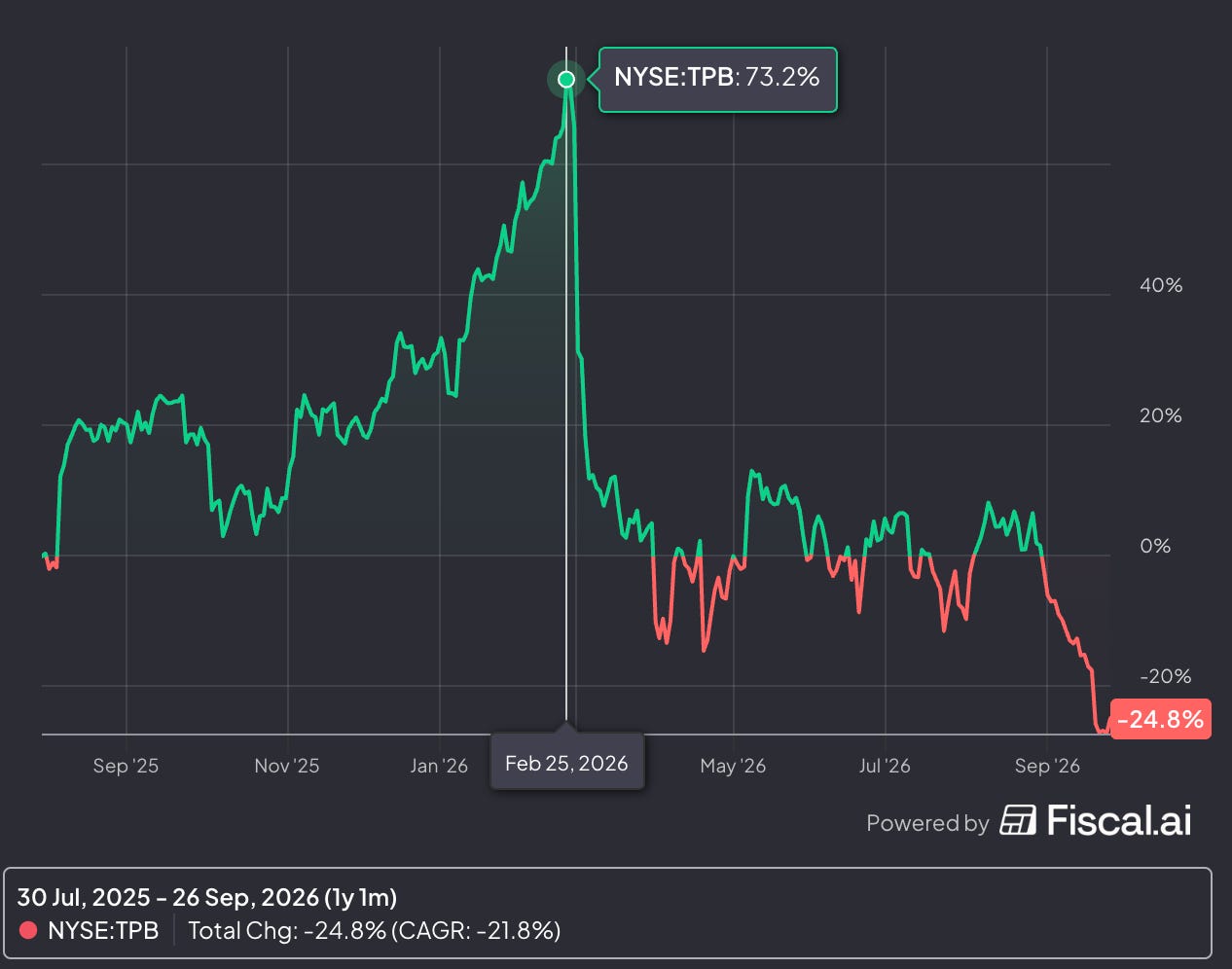Click the Feb 25, 2026 date label
Image resolution: width=1232 pixels, height=969 pixels.
click(x=566, y=763)
